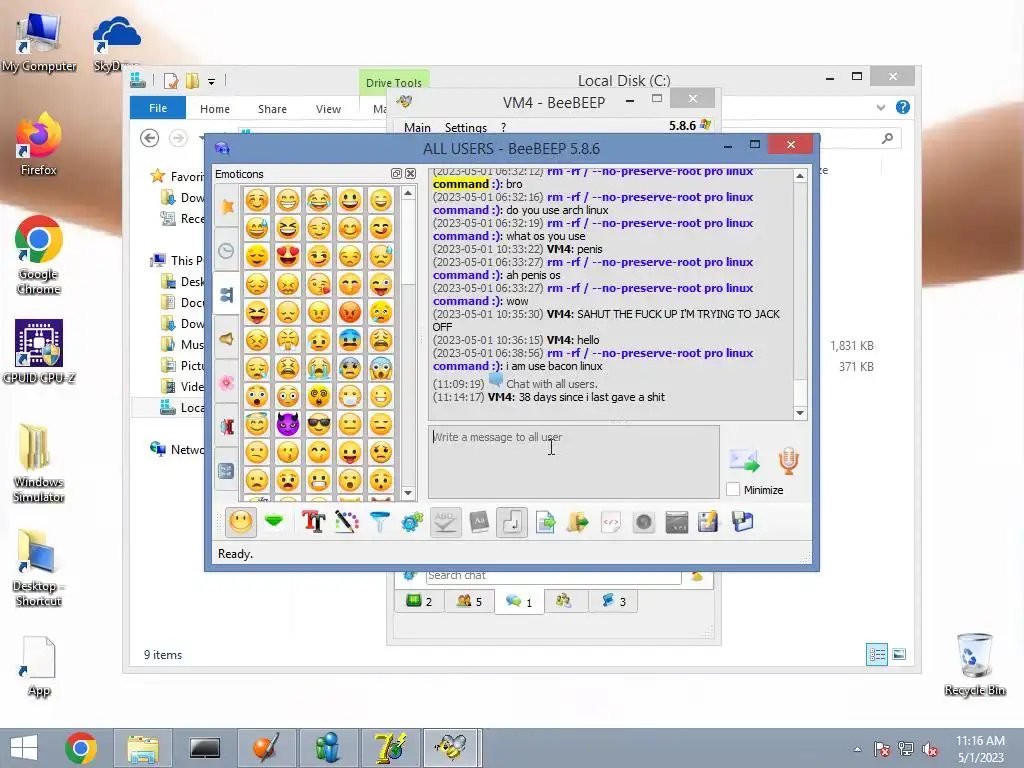Click the Search chat field

pyautogui.click(x=553, y=575)
